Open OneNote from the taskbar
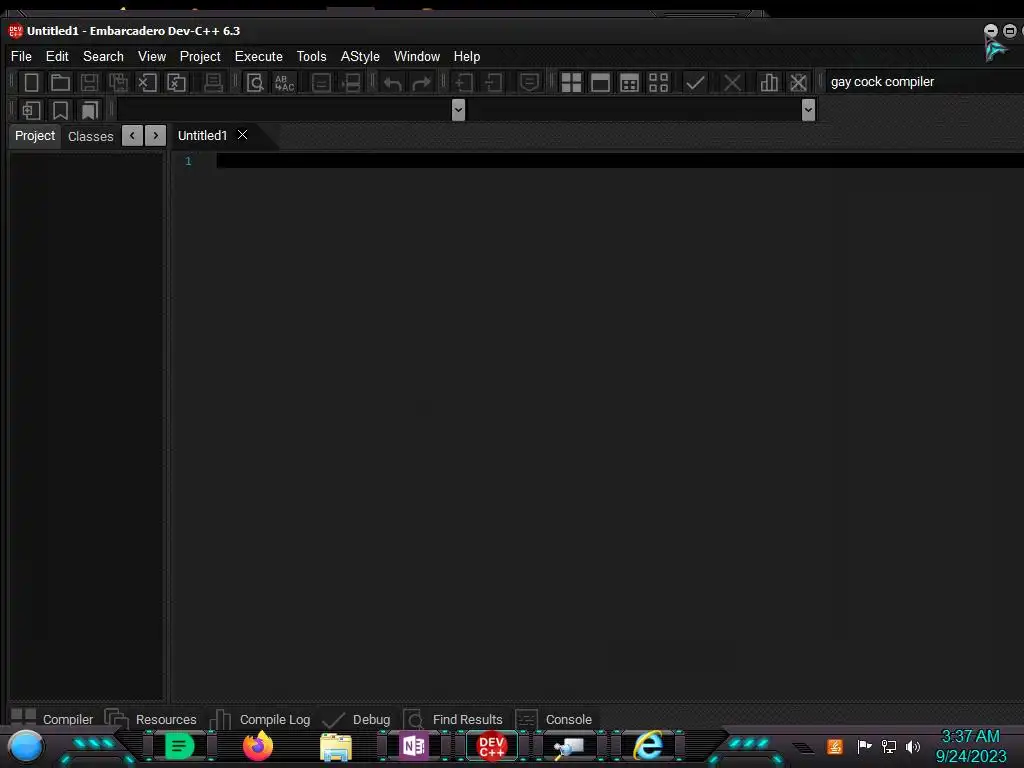The height and width of the screenshot is (768, 1024). [x=414, y=746]
